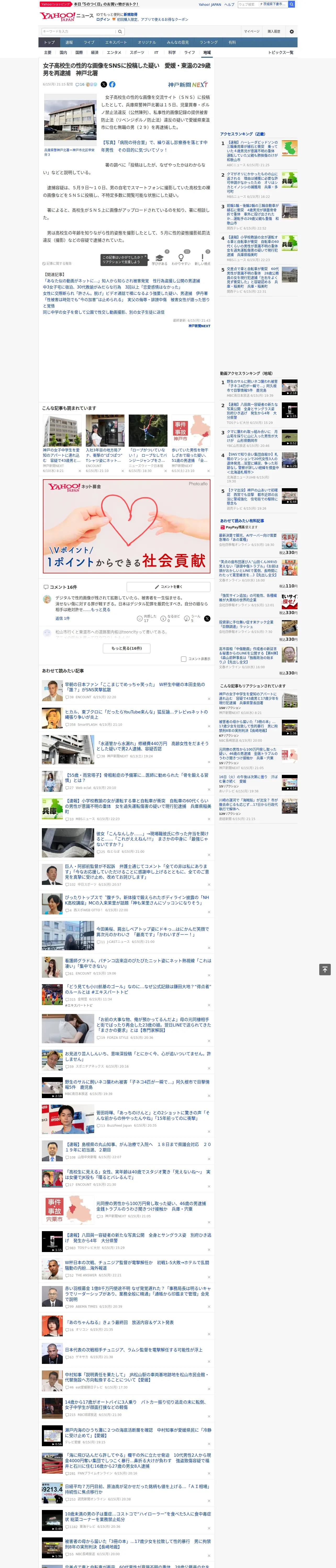Click the コメントを書く button

168,587
